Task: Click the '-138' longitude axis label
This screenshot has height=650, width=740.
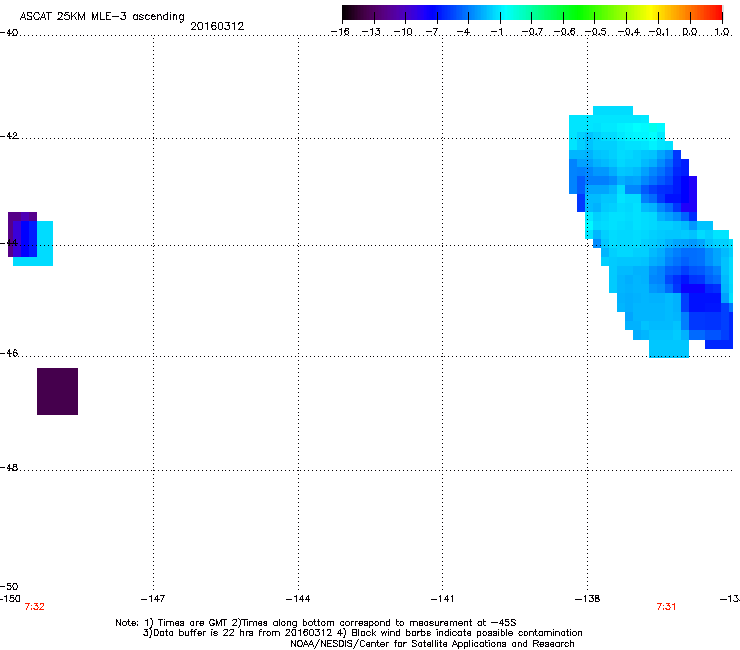Action: click(587, 599)
